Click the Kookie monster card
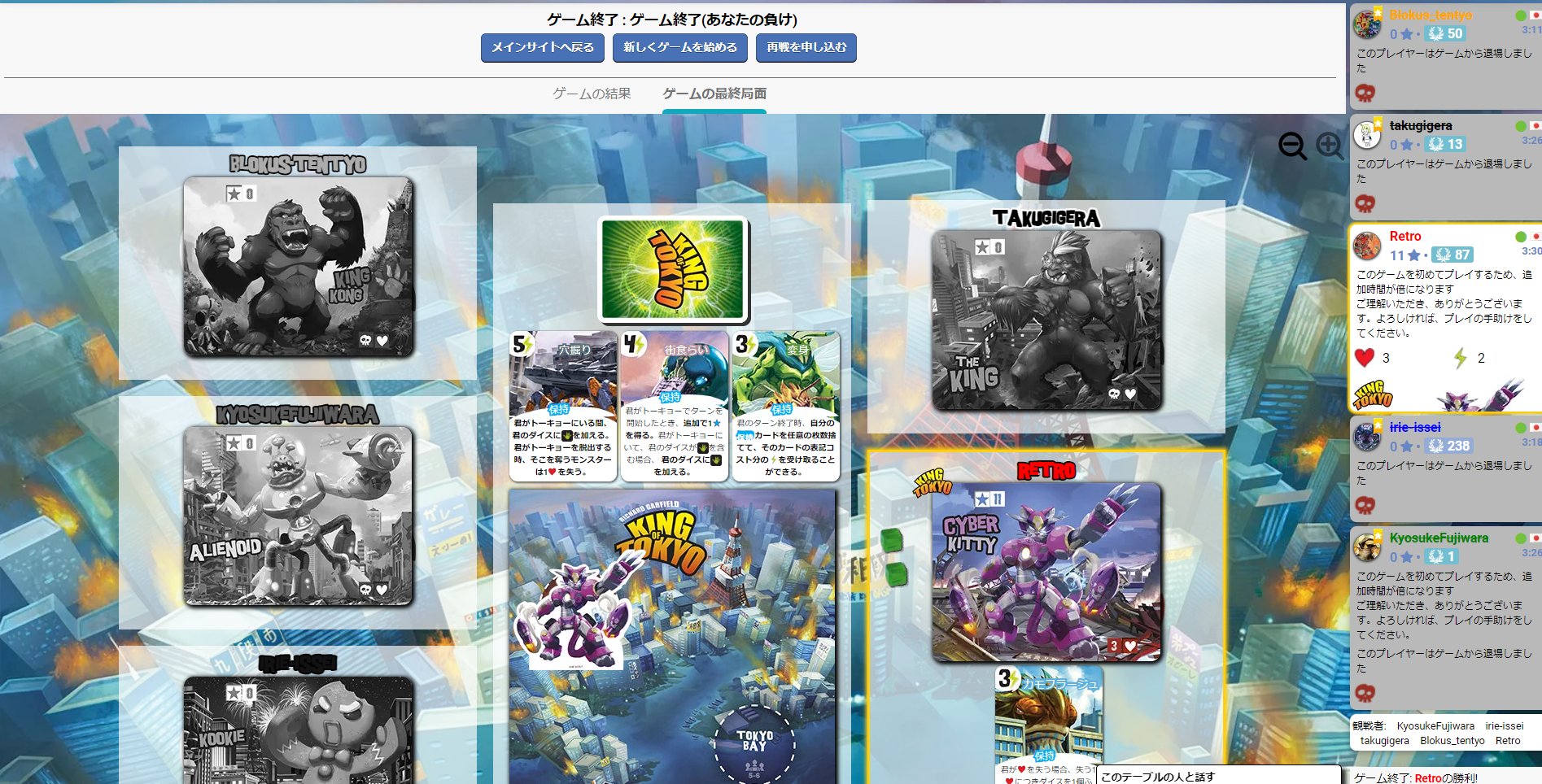This screenshot has height=784, width=1542. click(298, 730)
